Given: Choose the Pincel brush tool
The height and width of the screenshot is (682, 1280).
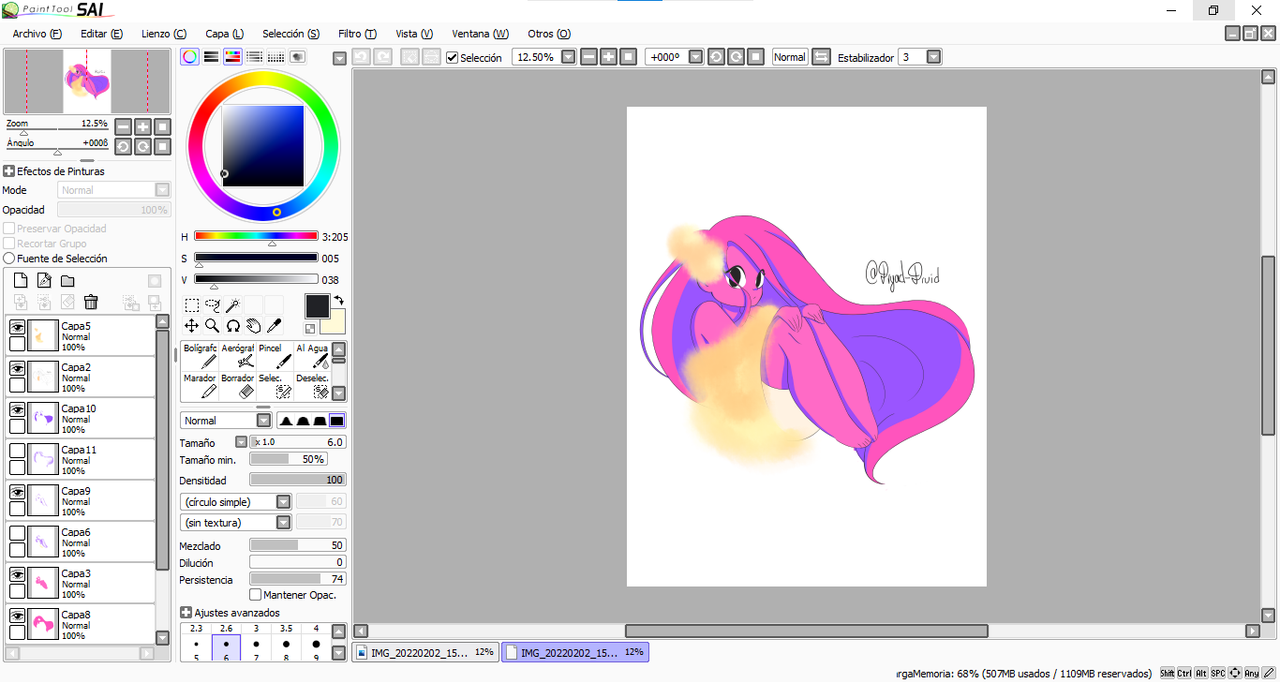Looking at the screenshot, I should (x=274, y=356).
